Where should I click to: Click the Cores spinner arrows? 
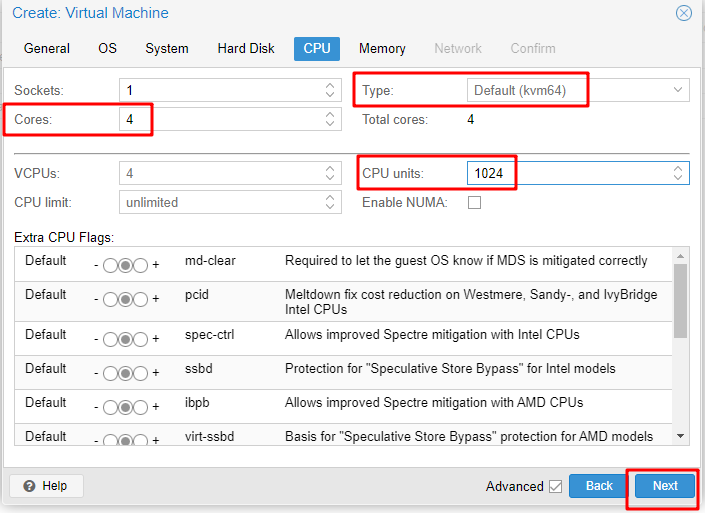(331, 119)
